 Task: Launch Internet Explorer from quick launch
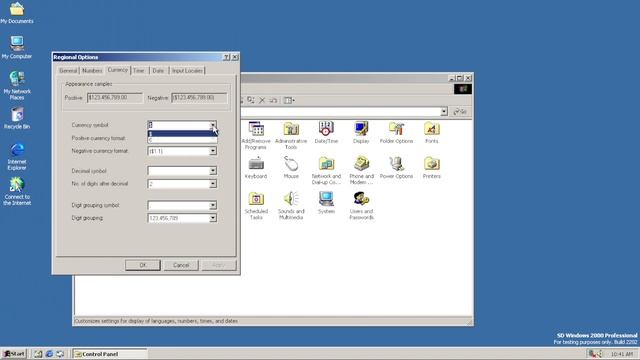49,354
